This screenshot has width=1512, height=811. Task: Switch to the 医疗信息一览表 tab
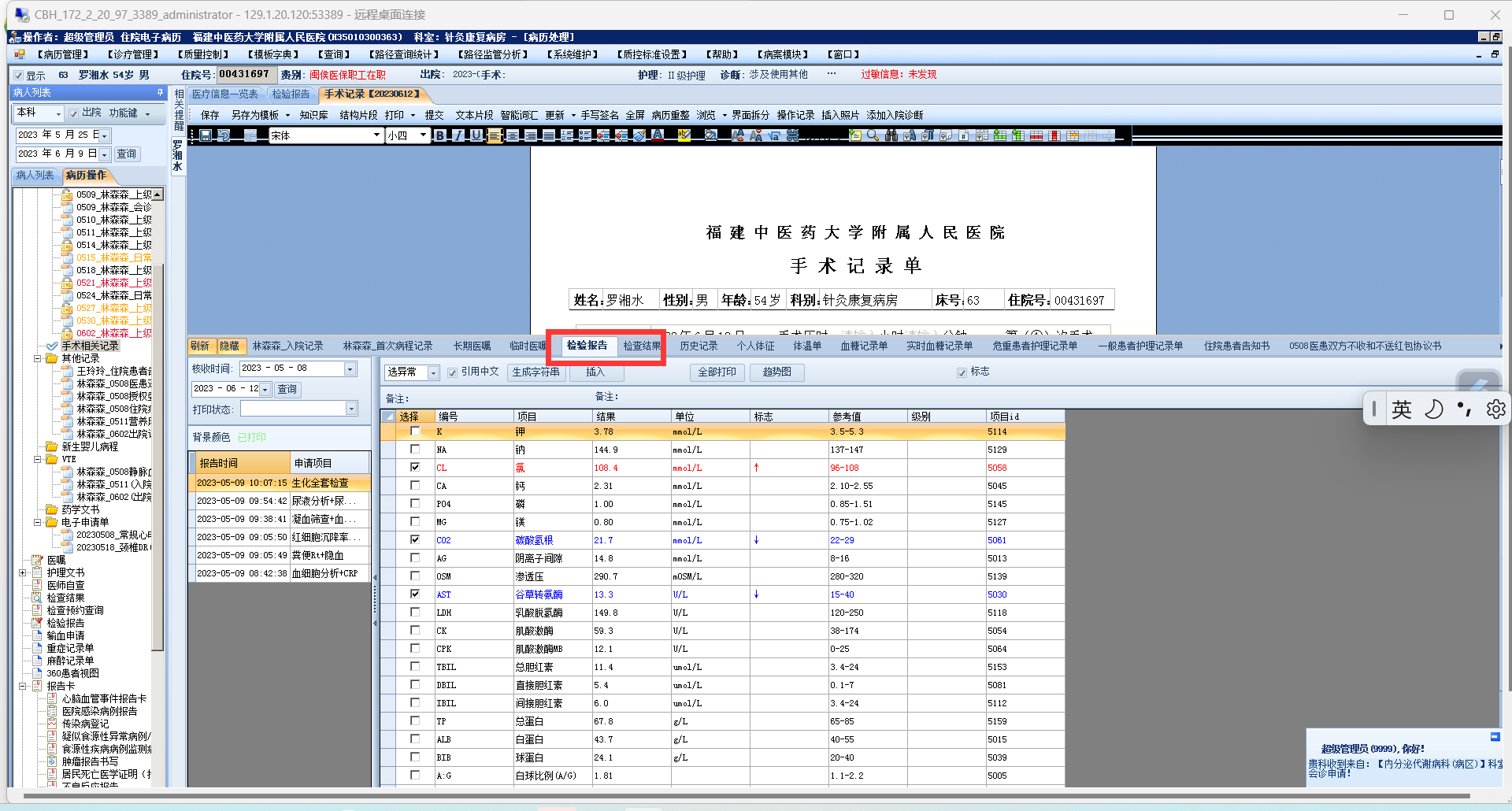[225, 94]
